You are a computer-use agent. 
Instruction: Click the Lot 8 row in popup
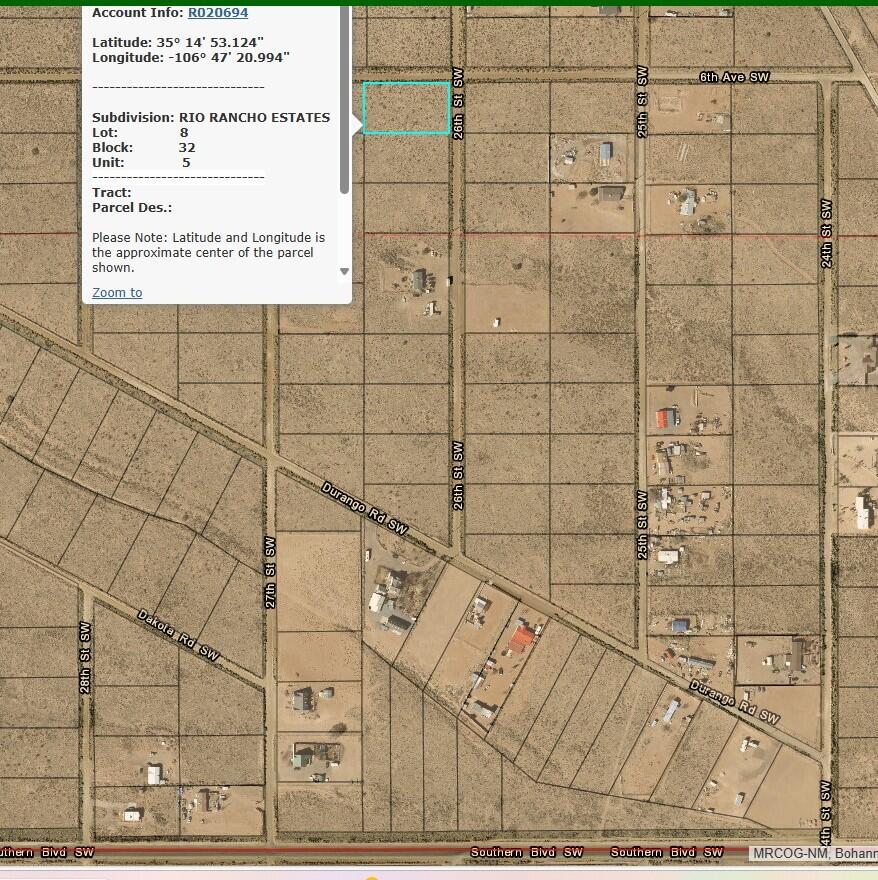[140, 132]
